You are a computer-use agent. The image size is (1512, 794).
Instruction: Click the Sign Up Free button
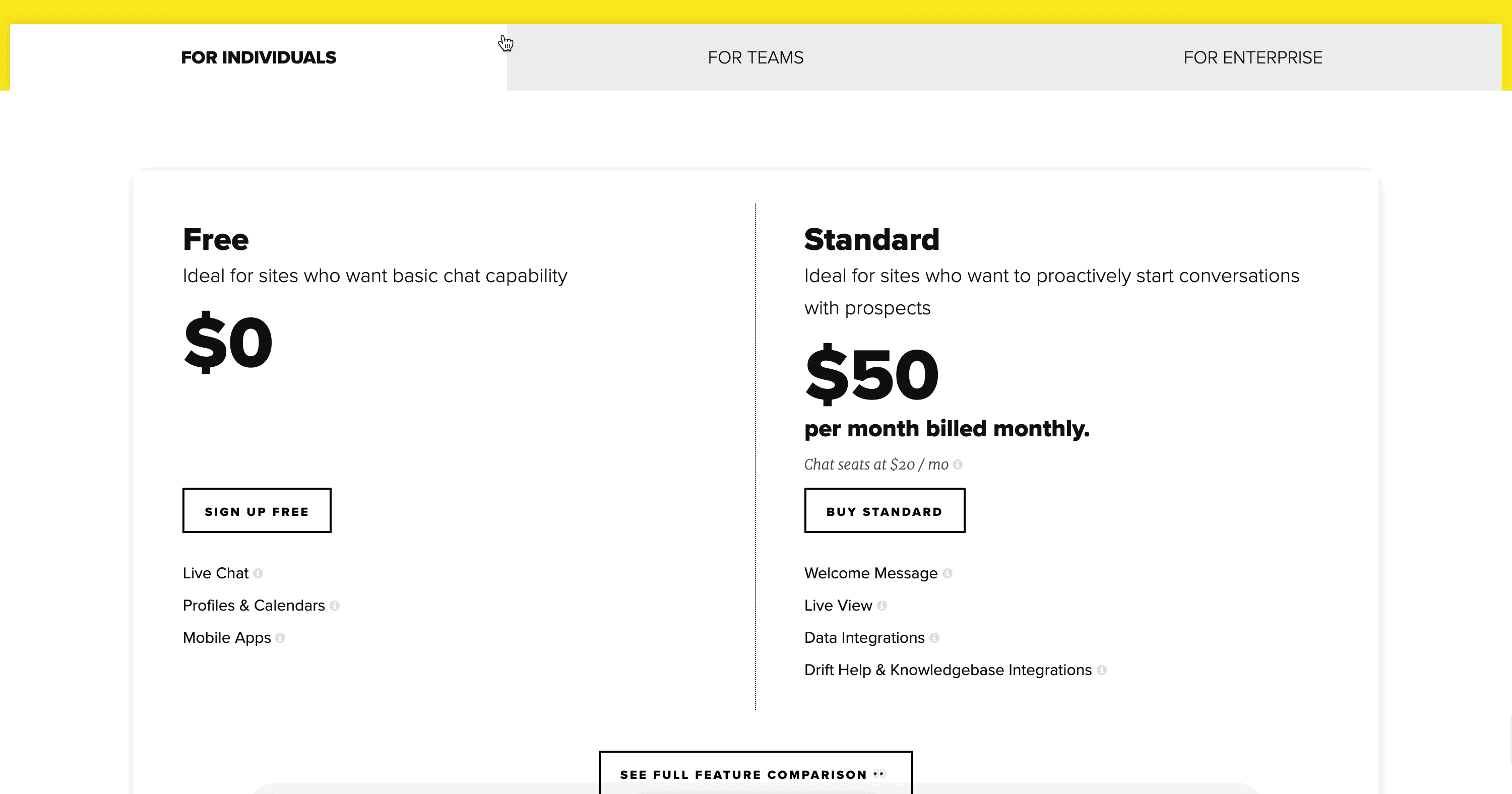click(257, 510)
